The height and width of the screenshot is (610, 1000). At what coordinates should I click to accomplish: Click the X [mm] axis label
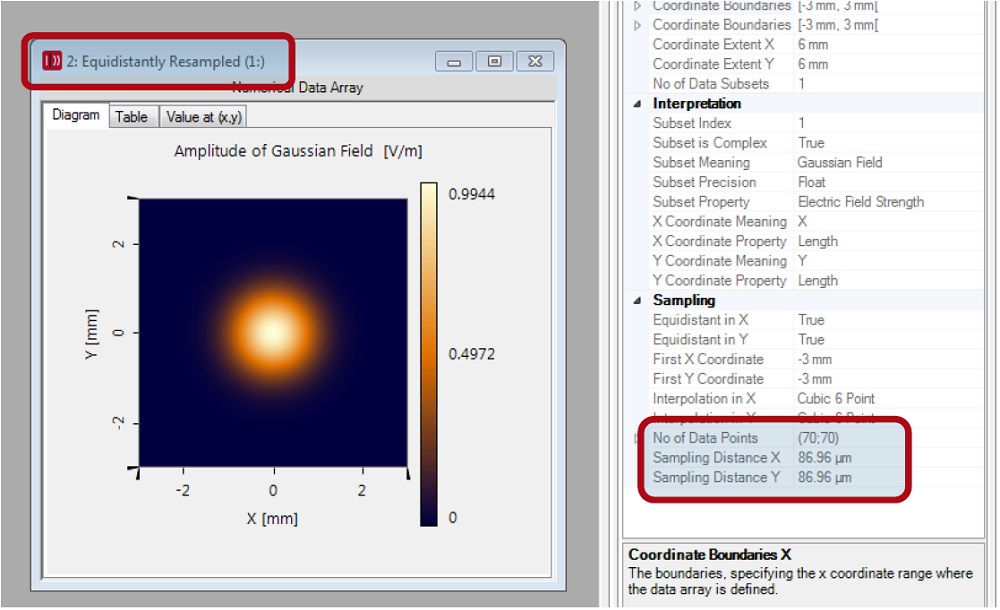(272, 519)
